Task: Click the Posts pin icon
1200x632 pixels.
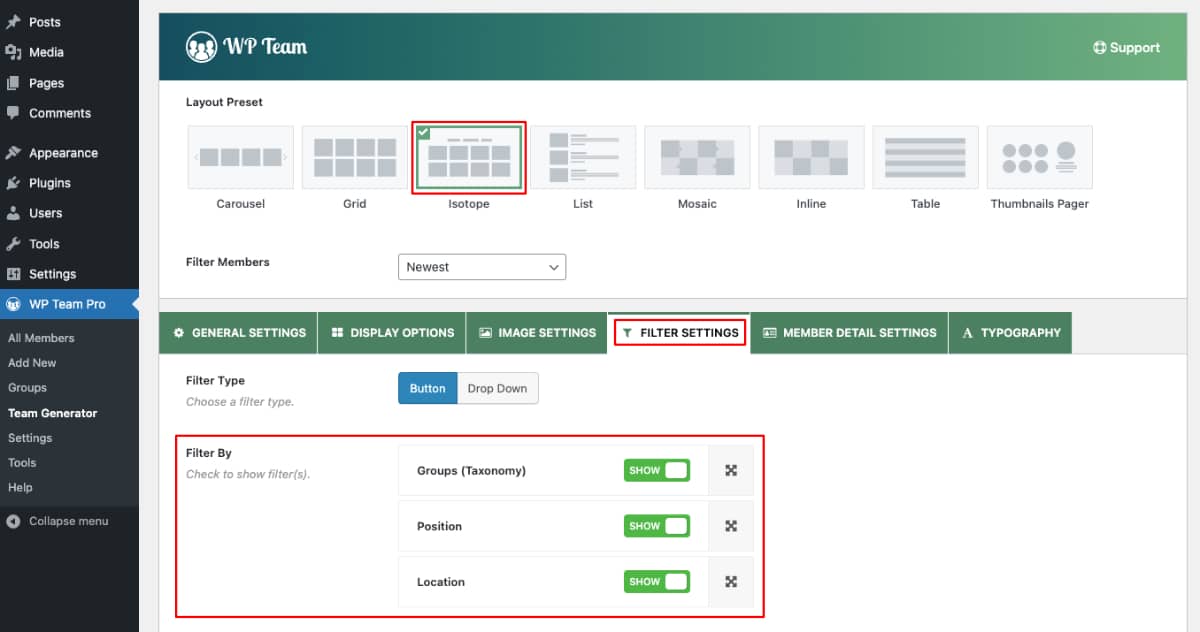Action: point(13,22)
